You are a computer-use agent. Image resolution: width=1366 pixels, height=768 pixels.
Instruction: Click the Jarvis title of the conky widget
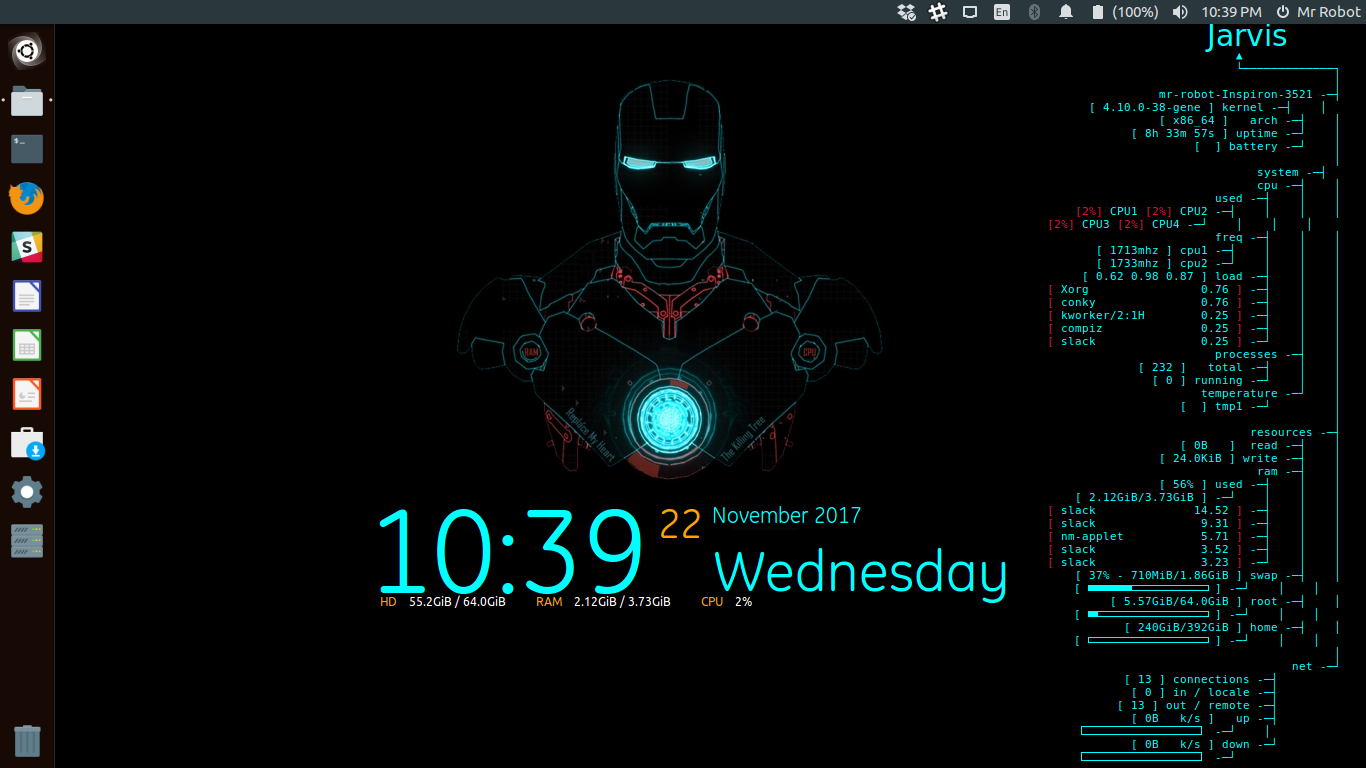click(x=1246, y=36)
